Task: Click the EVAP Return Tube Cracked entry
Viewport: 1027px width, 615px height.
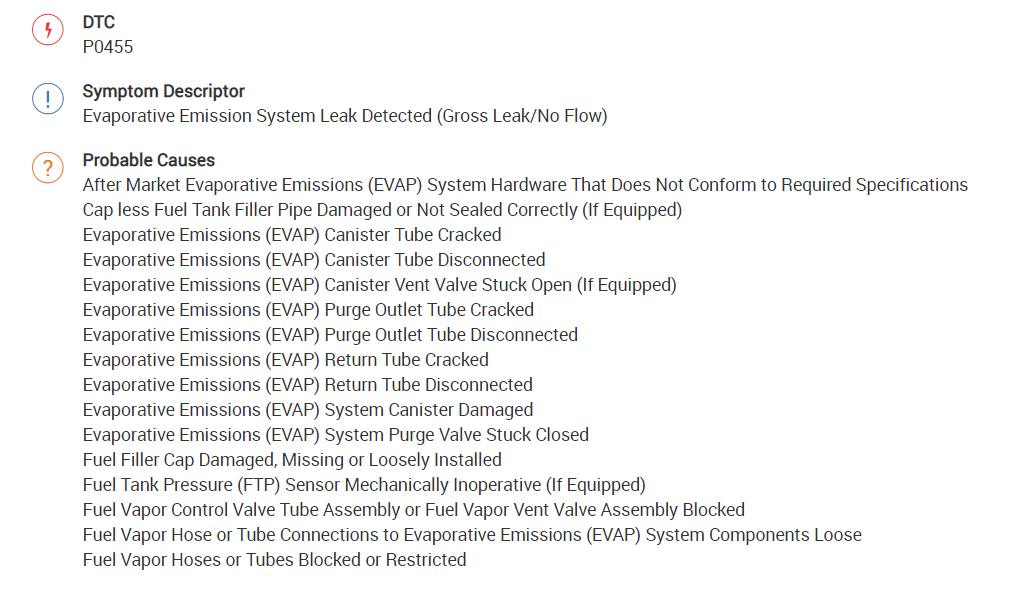Action: (x=285, y=360)
